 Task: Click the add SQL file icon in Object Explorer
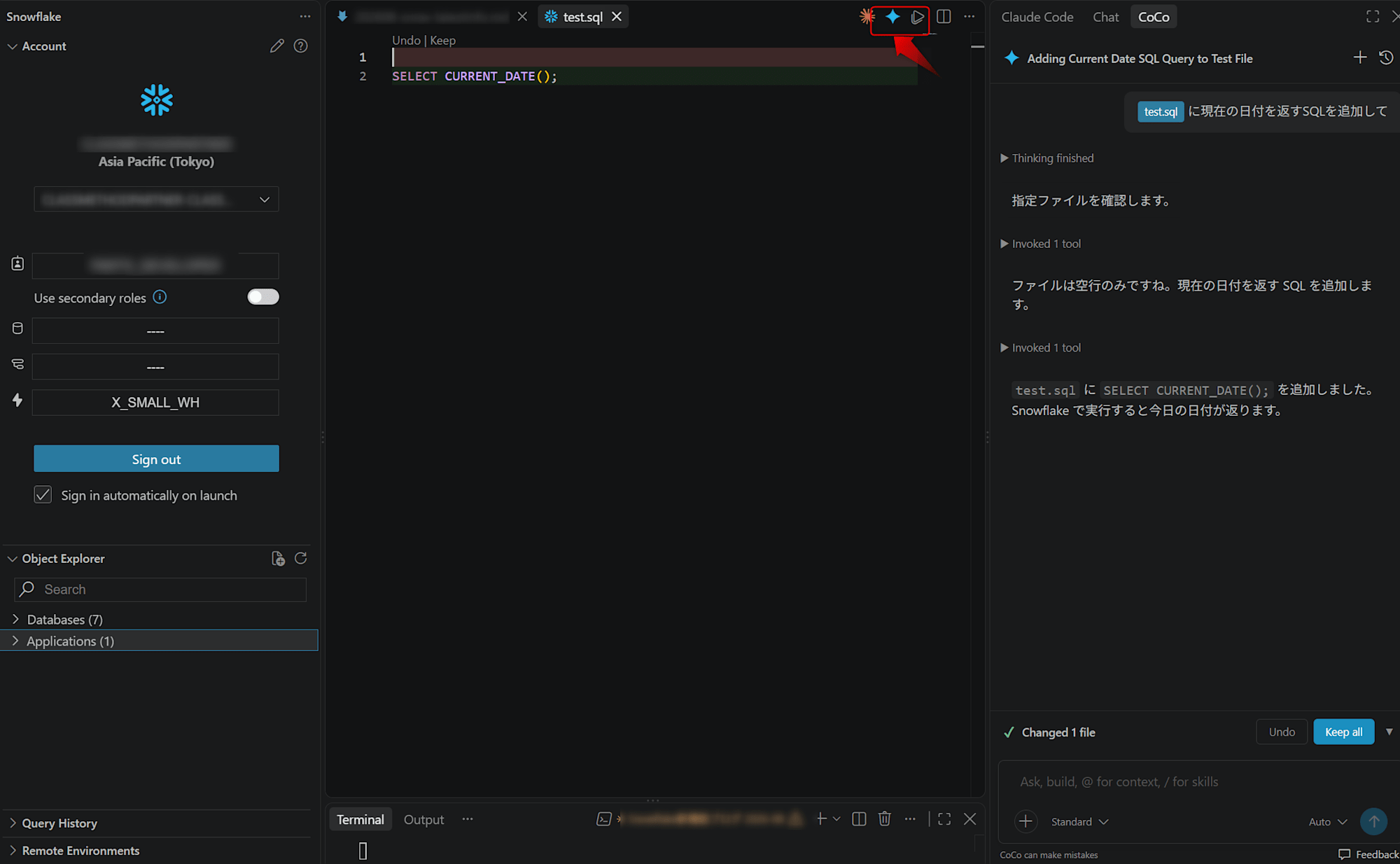[278, 558]
